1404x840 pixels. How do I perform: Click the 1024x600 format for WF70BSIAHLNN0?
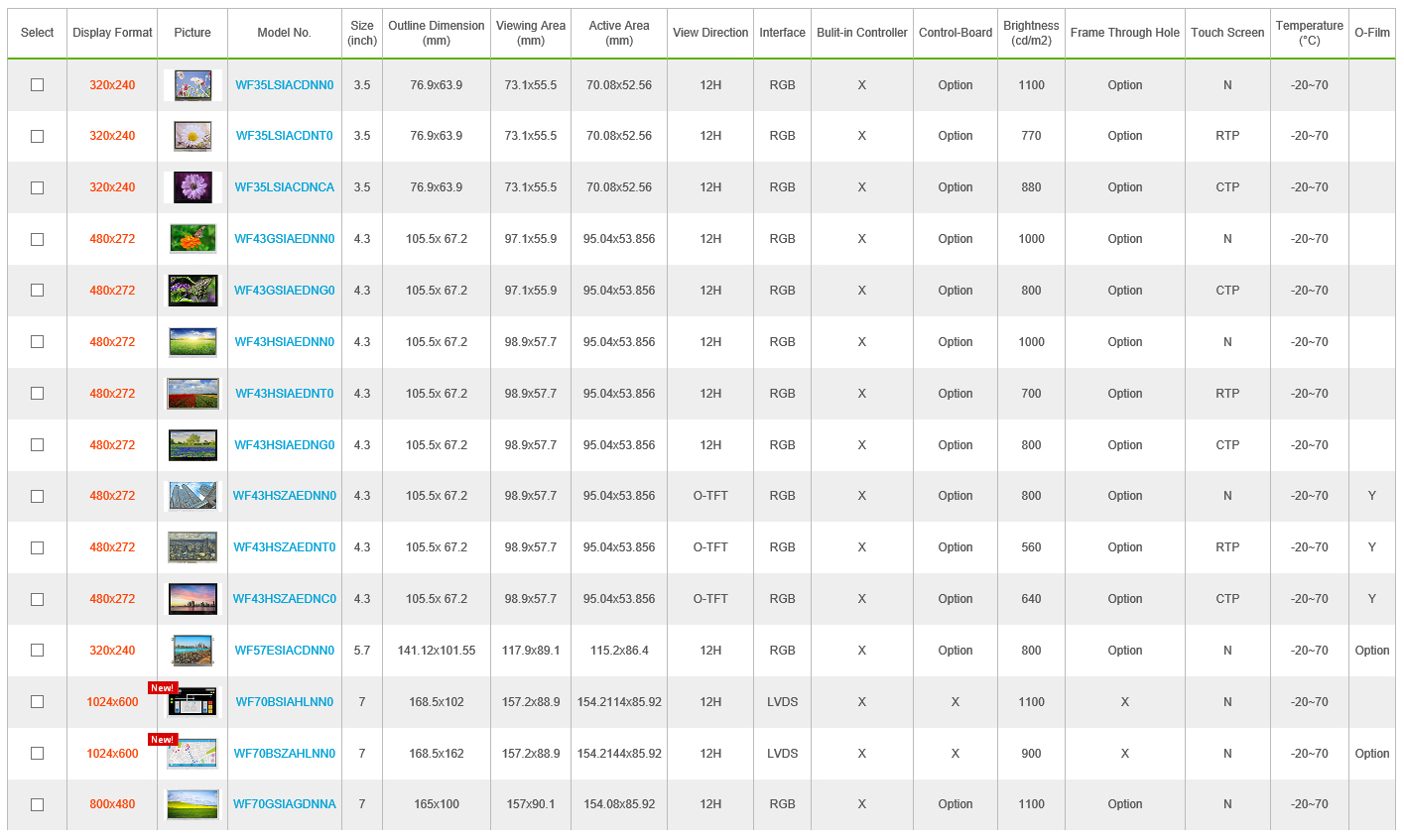pyautogui.click(x=112, y=702)
